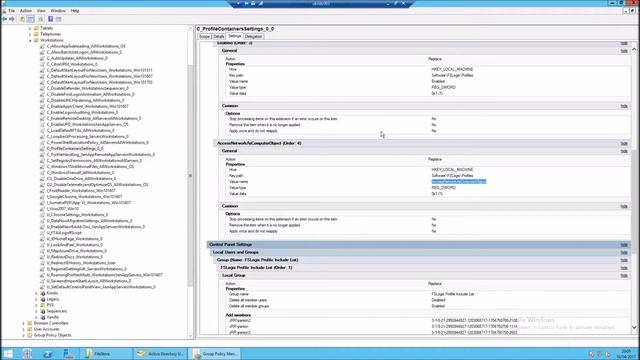Click the GPO icon beside I_GoogleChrome_Workstations_Win101607
The width and height of the screenshot is (640, 360).
coord(42,197)
